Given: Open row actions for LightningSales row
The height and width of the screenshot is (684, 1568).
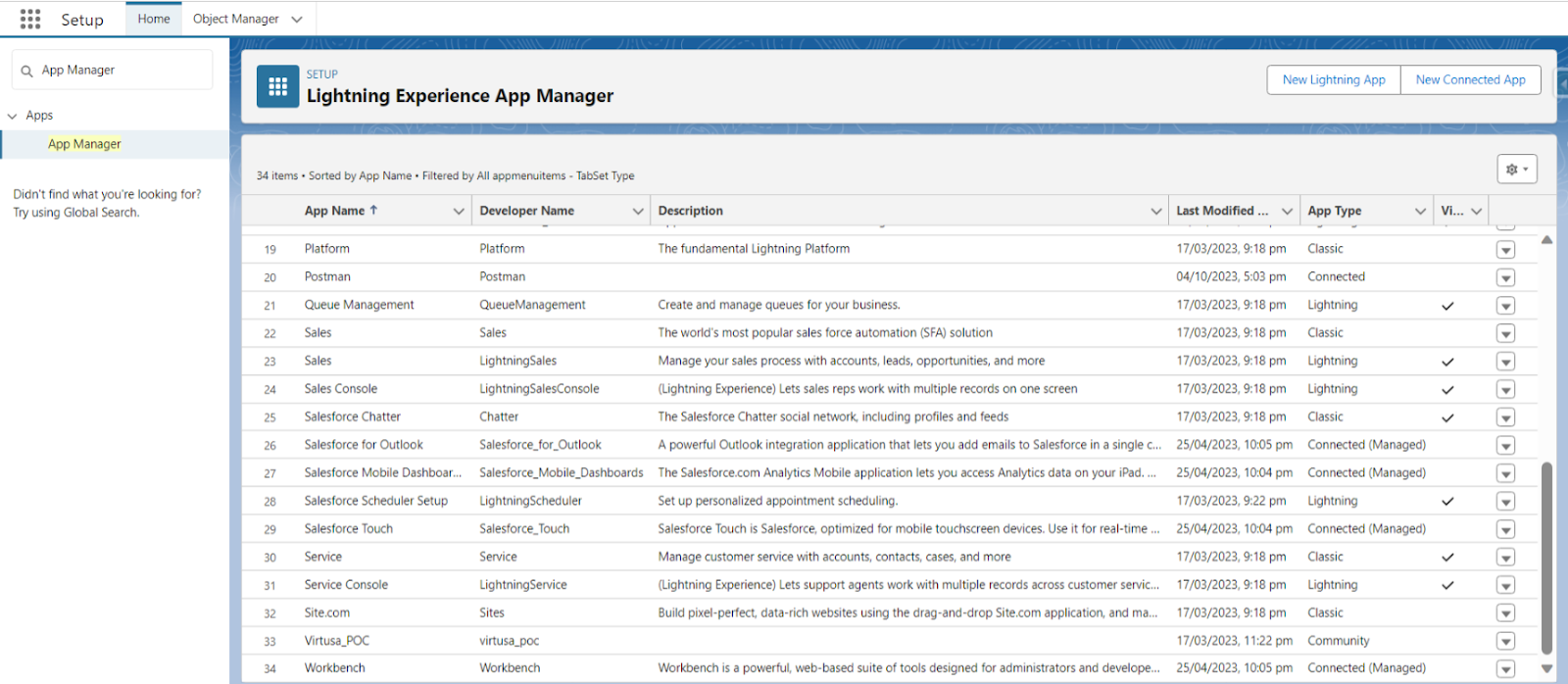Looking at the screenshot, I should [x=1506, y=362].
